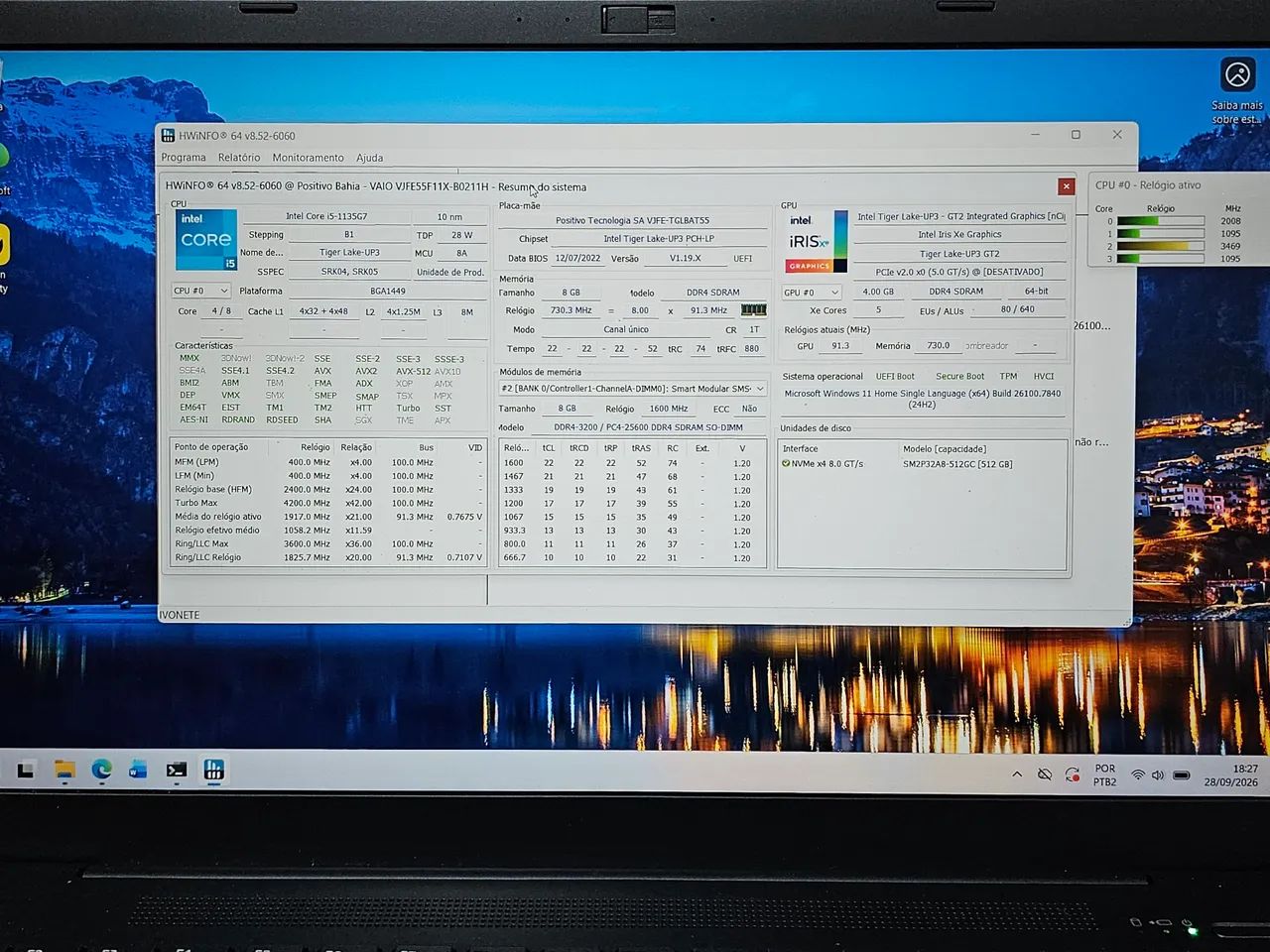Click the 'Canal único' memory mode field
Viewport: 1270px width, 952px height.
(x=626, y=329)
